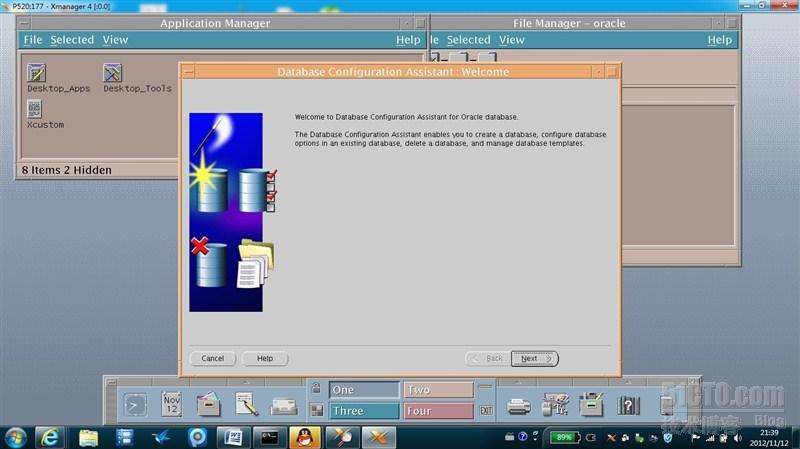Click the Desktop_Tools label text
800x449 pixels.
tap(137, 88)
